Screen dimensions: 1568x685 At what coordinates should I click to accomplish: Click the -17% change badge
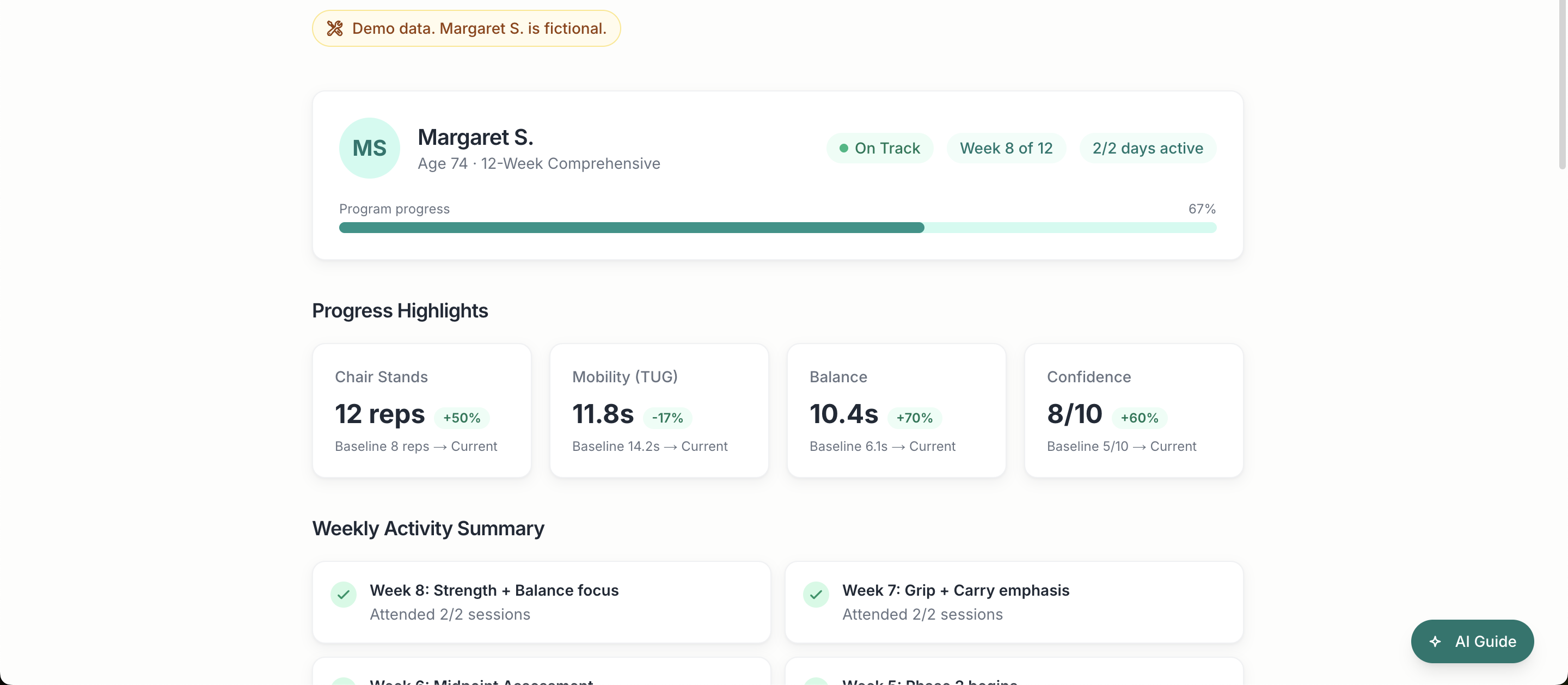coord(667,418)
